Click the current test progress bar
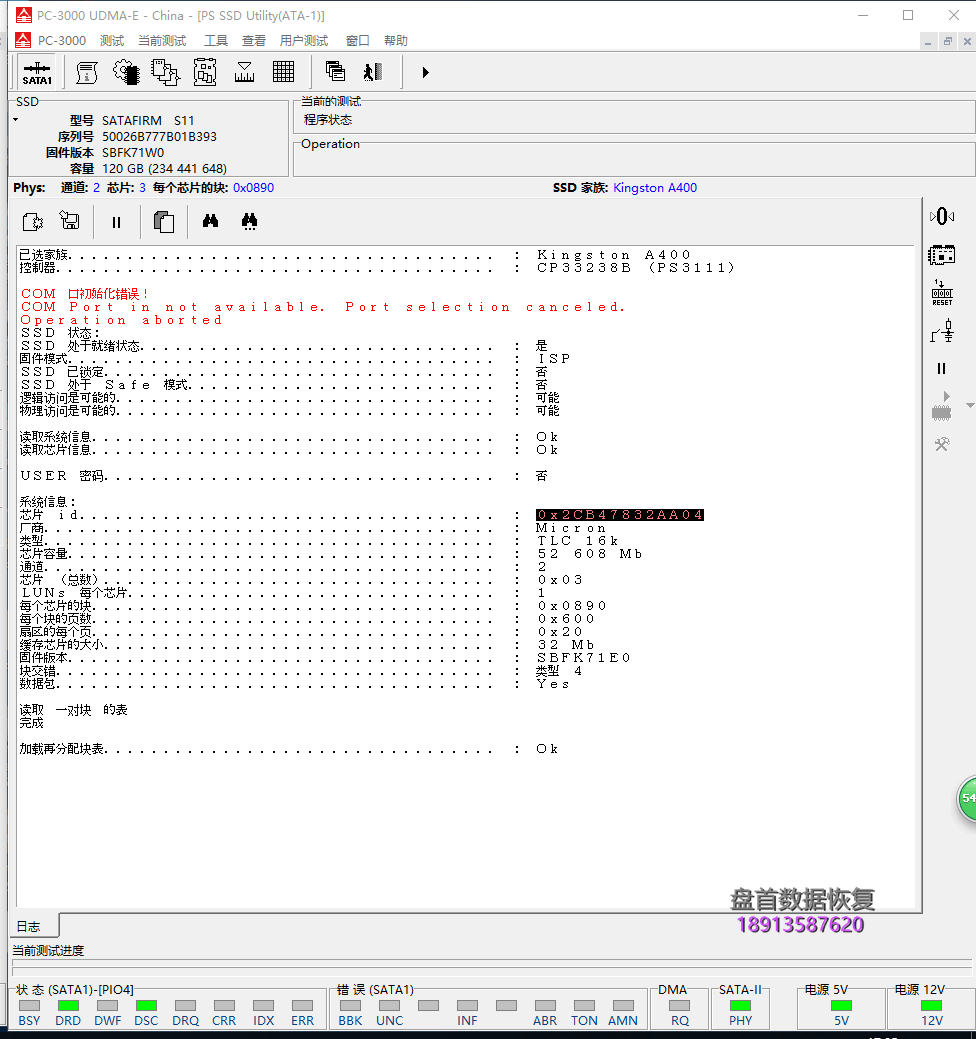 click(492, 967)
